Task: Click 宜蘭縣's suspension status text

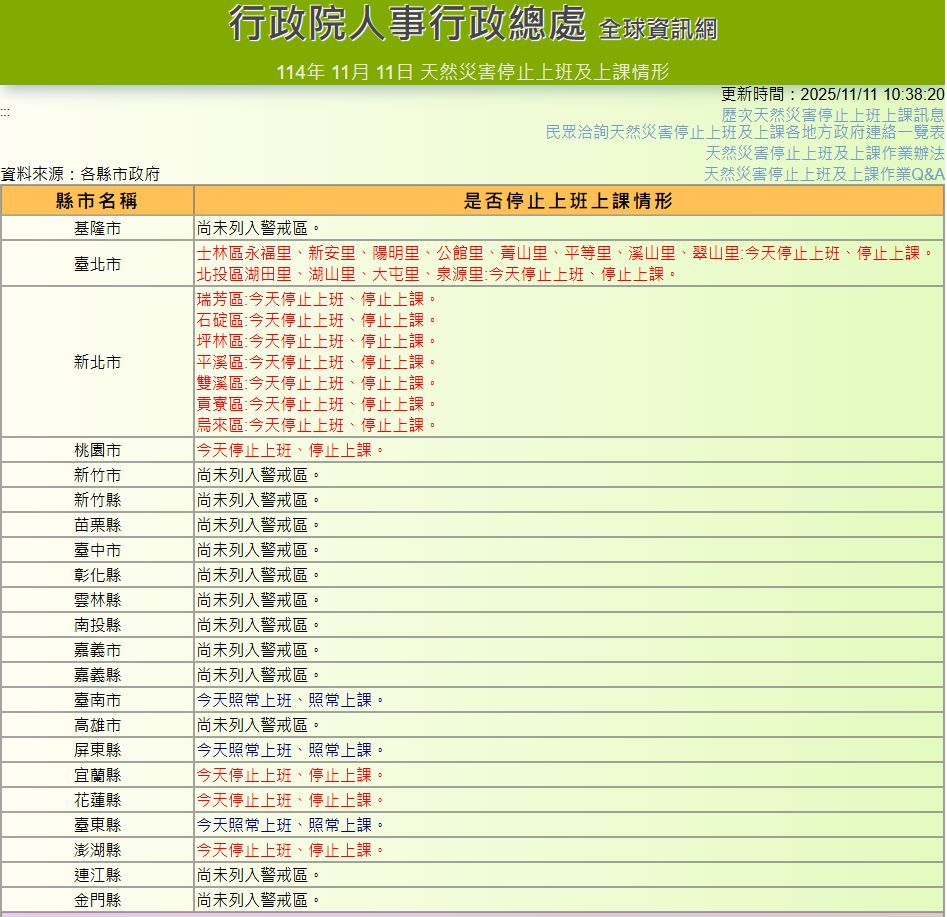Action: pyautogui.click(x=290, y=775)
